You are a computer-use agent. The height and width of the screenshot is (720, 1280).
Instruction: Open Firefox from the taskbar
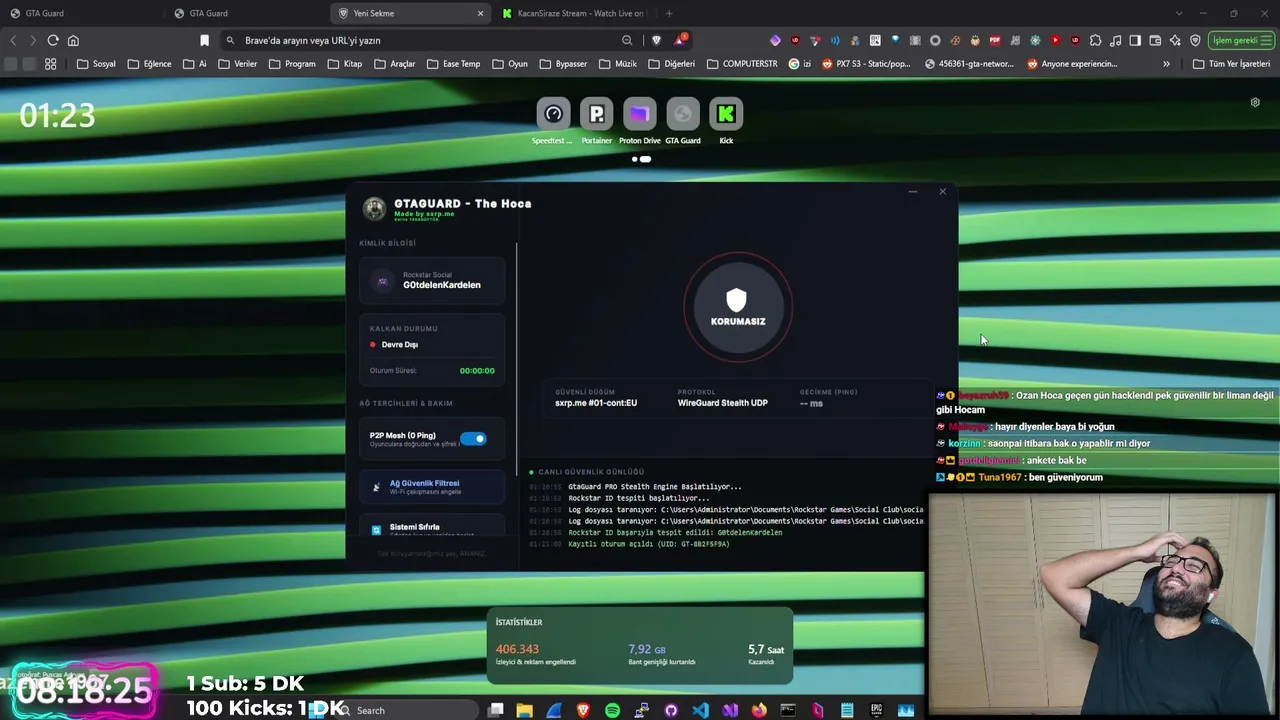point(759,710)
